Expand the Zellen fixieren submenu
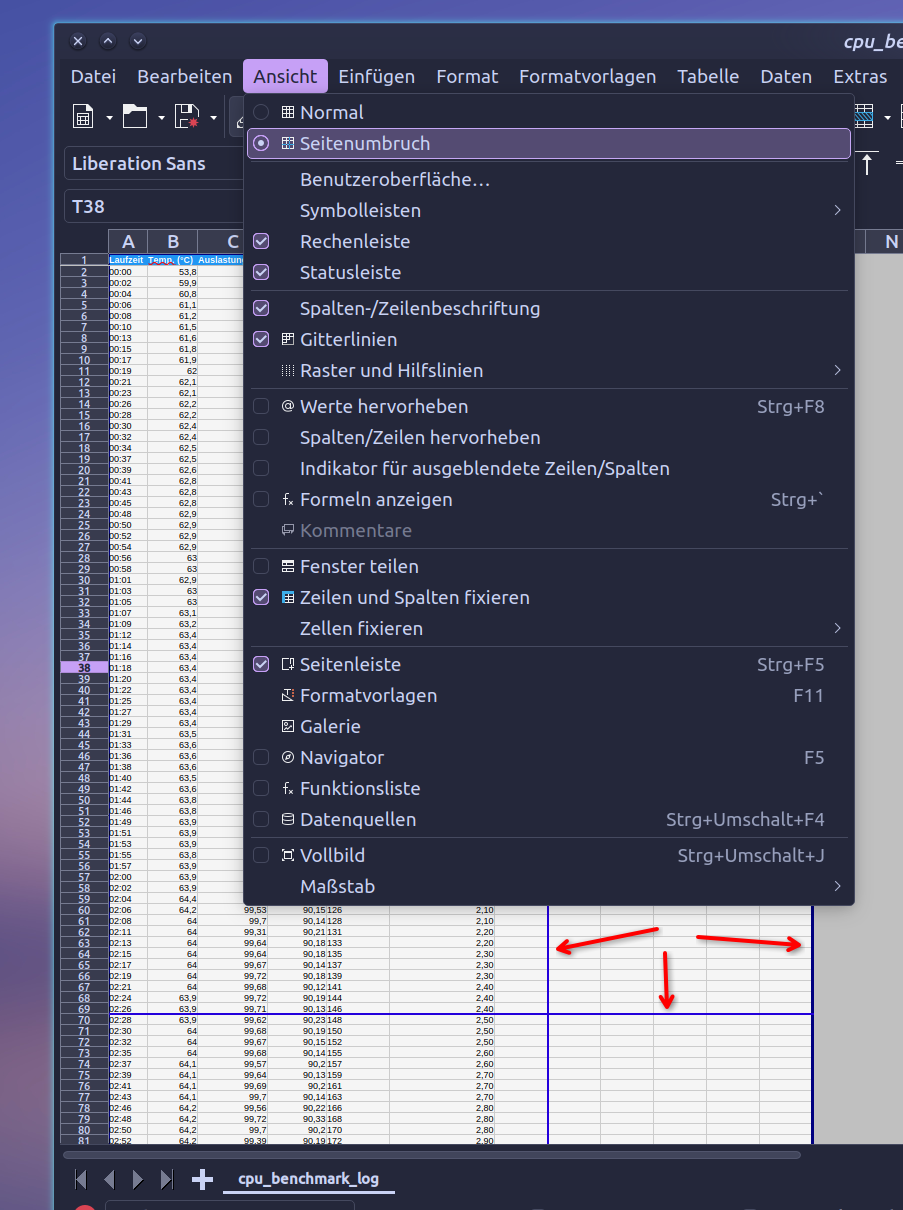This screenshot has height=1210, width=903. (549, 629)
